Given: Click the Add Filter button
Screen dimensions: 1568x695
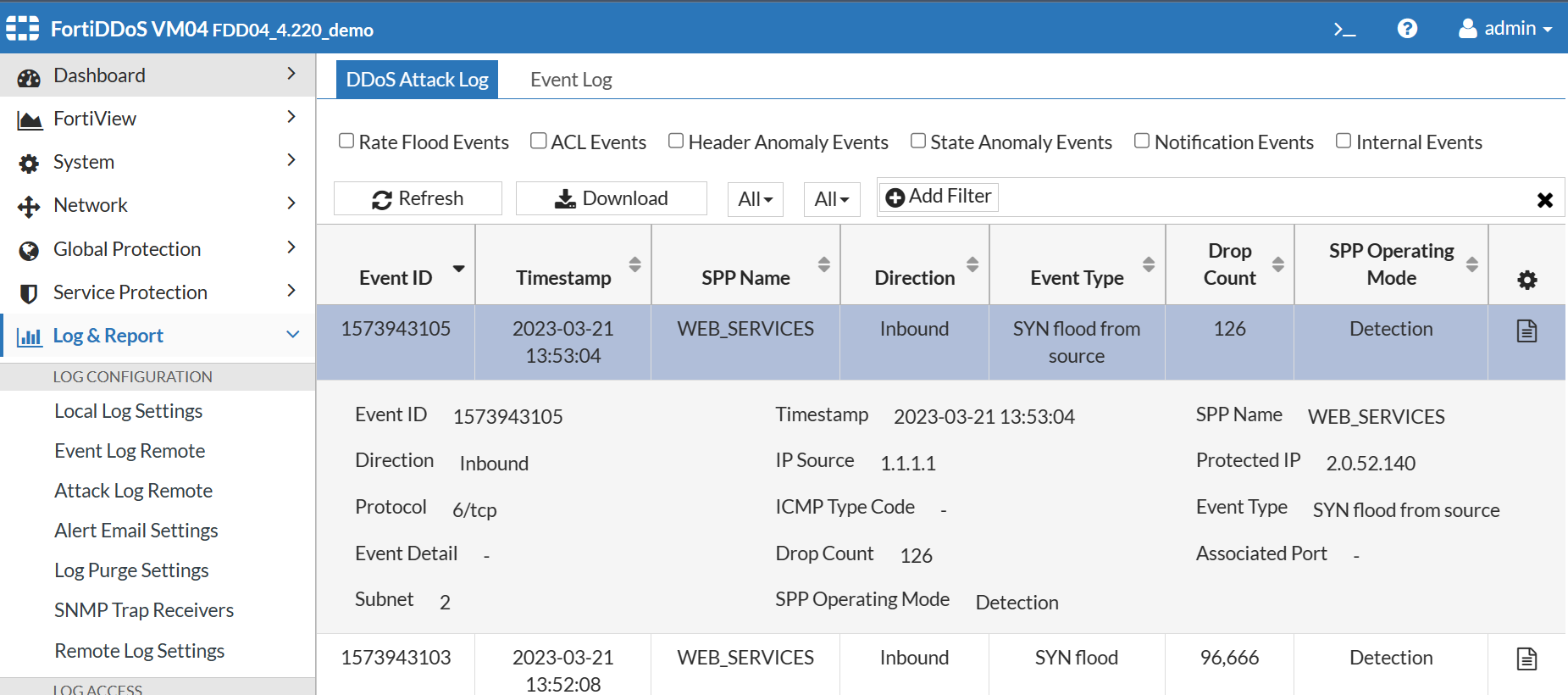Looking at the screenshot, I should pyautogui.click(x=939, y=197).
